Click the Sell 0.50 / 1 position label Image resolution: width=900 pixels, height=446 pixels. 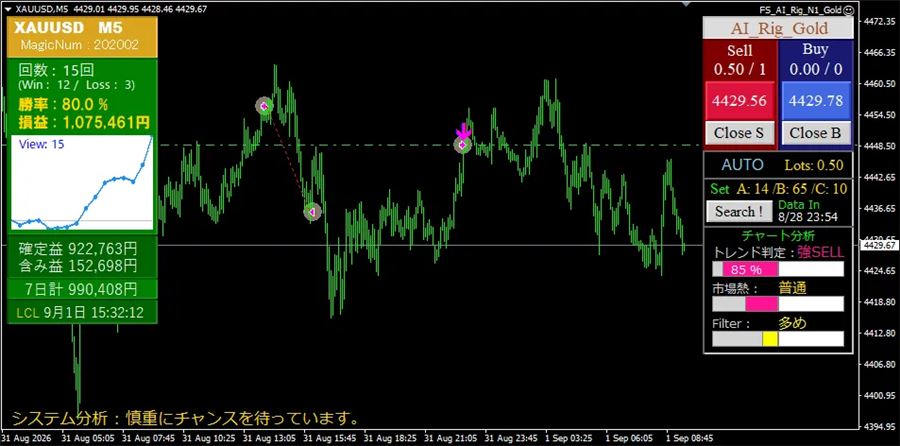[739, 60]
